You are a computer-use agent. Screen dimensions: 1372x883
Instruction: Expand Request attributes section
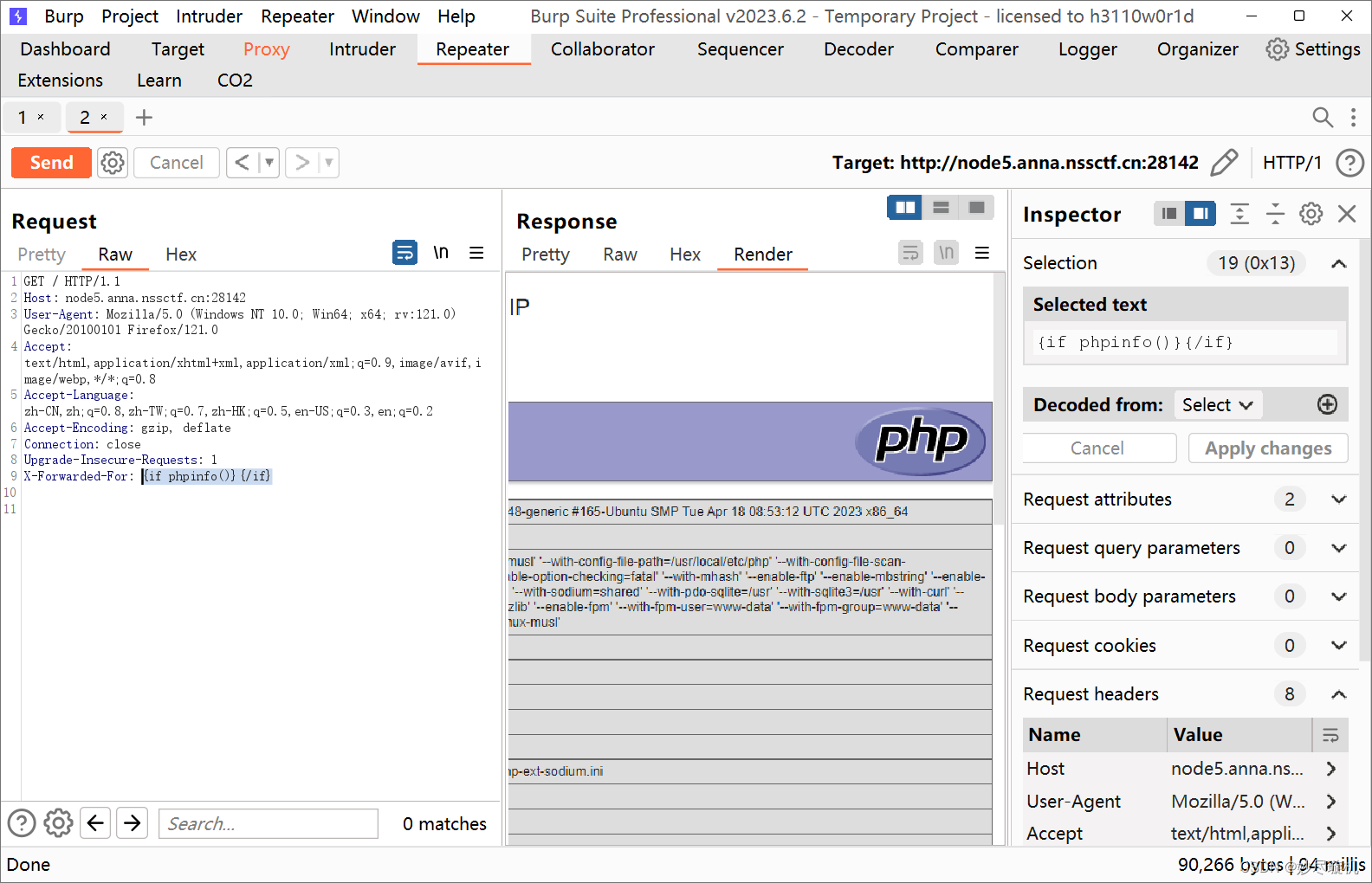(1338, 500)
